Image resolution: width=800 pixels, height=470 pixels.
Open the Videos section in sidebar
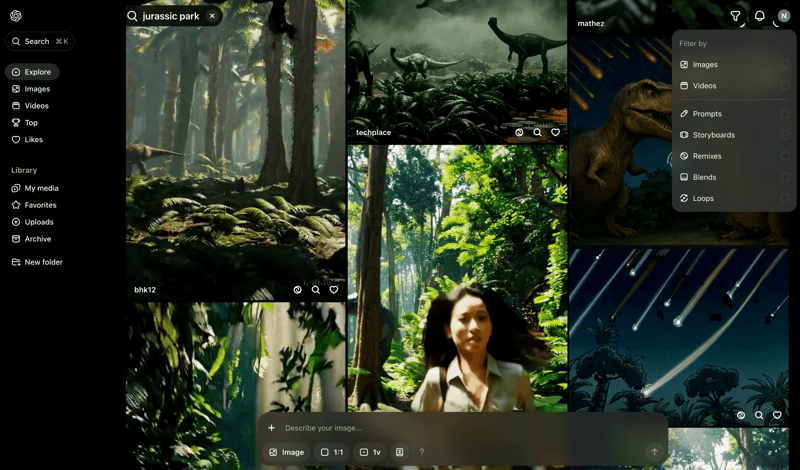coord(36,106)
